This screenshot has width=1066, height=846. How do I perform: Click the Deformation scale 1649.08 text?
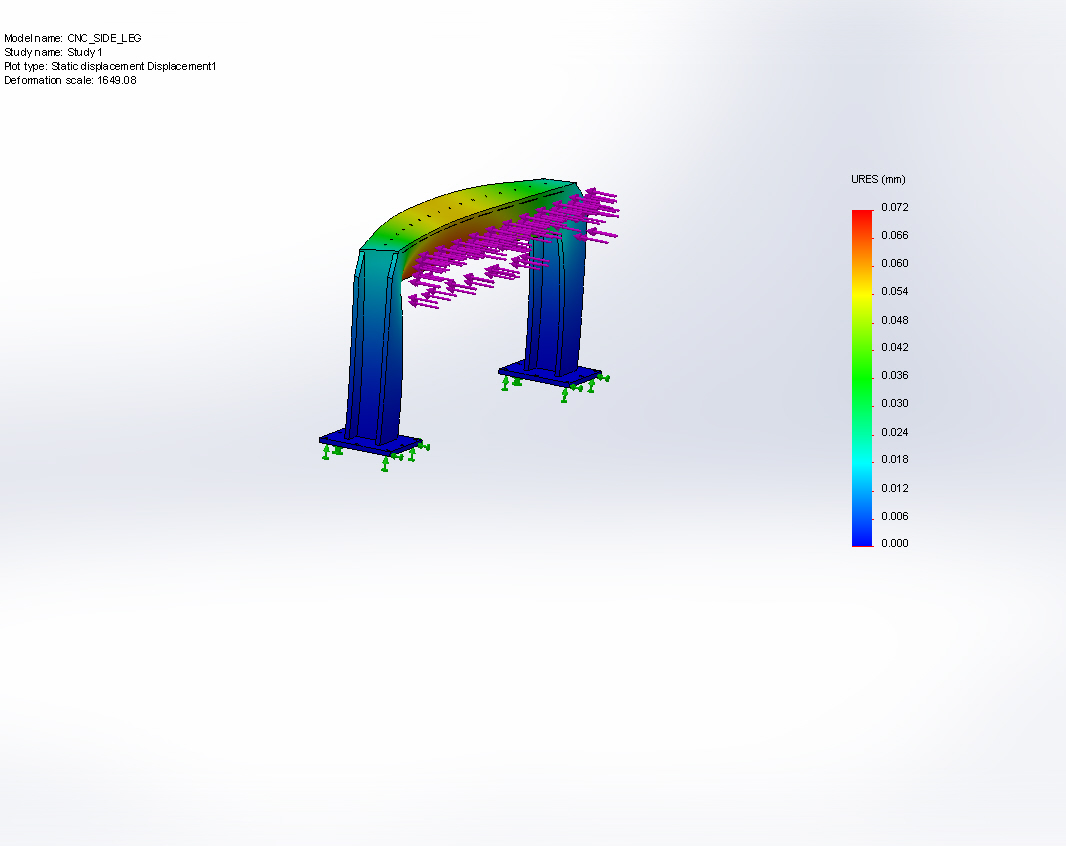(x=70, y=80)
